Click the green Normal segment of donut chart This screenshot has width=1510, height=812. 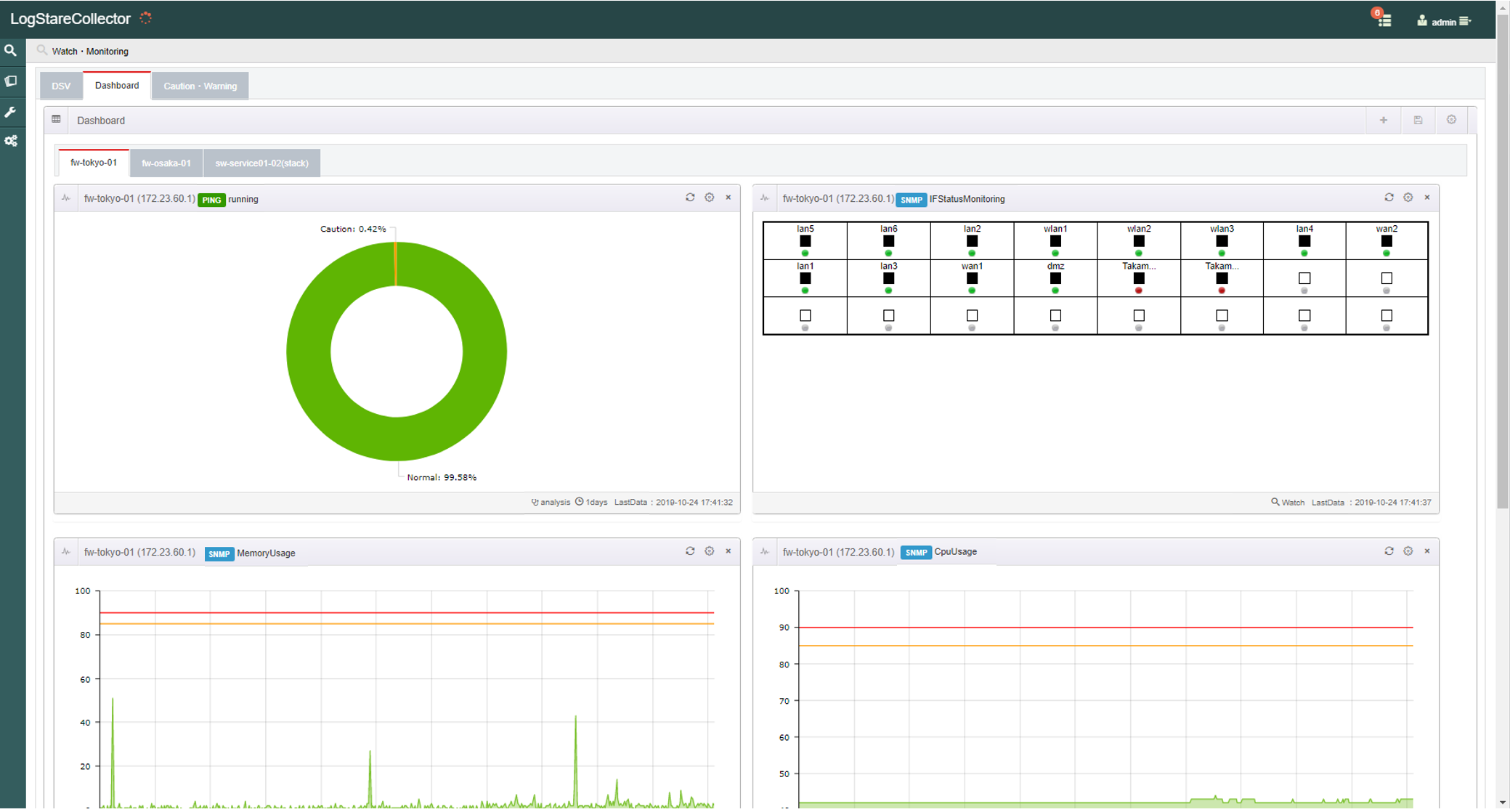point(397,439)
